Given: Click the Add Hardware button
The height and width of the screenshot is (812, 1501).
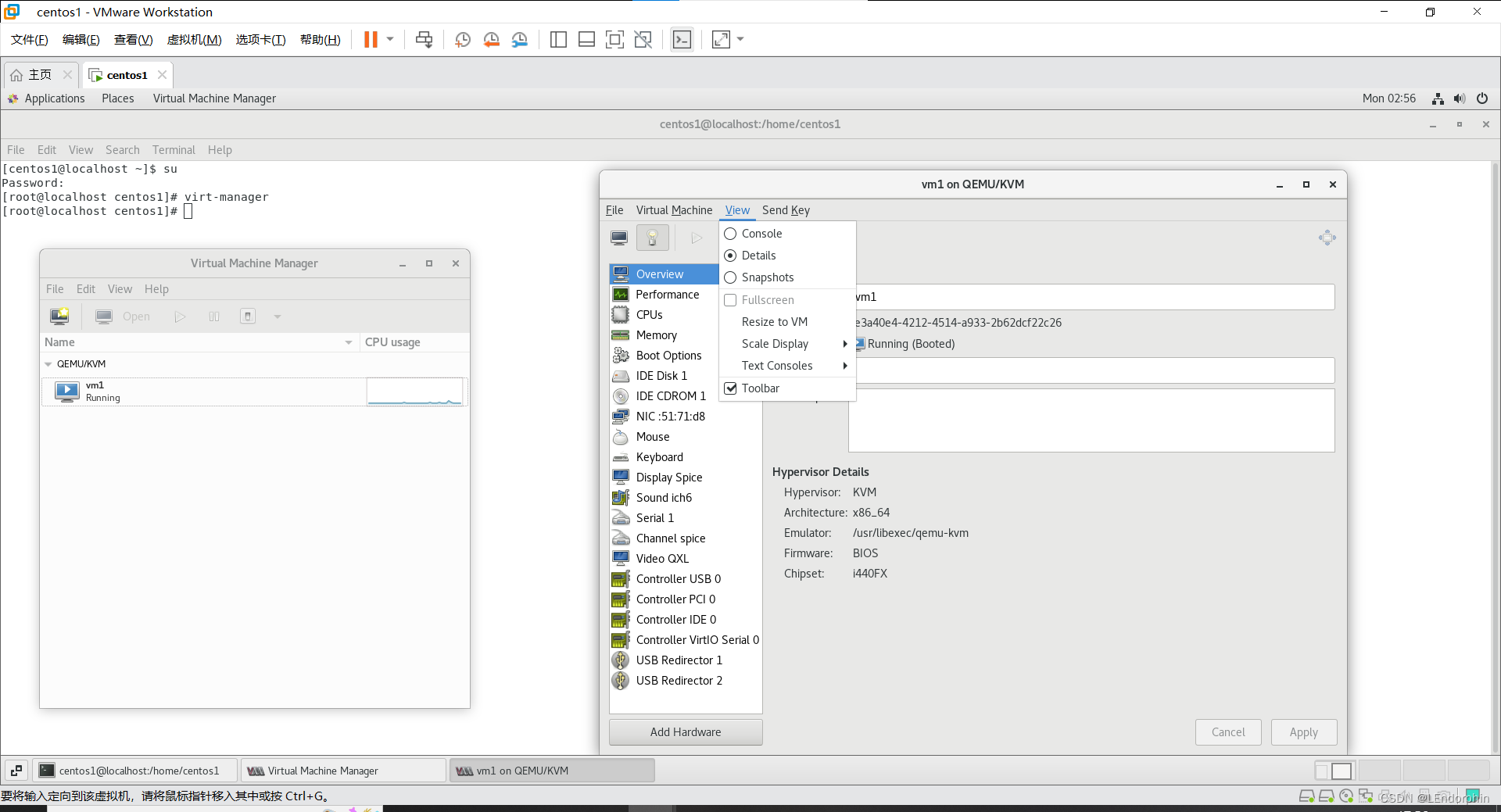Looking at the screenshot, I should pos(686,732).
